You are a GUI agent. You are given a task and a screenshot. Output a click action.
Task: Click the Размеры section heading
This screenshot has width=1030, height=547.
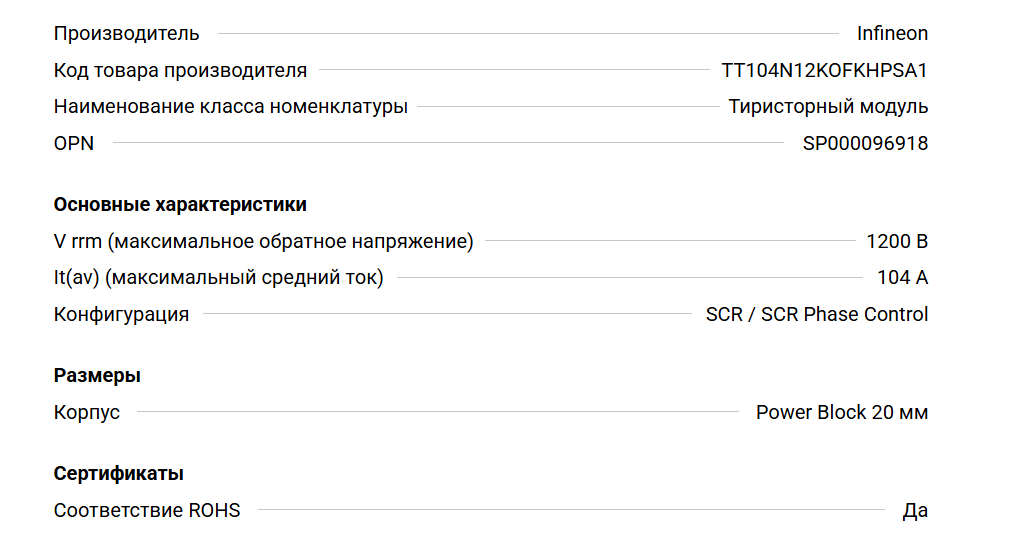tap(97, 376)
